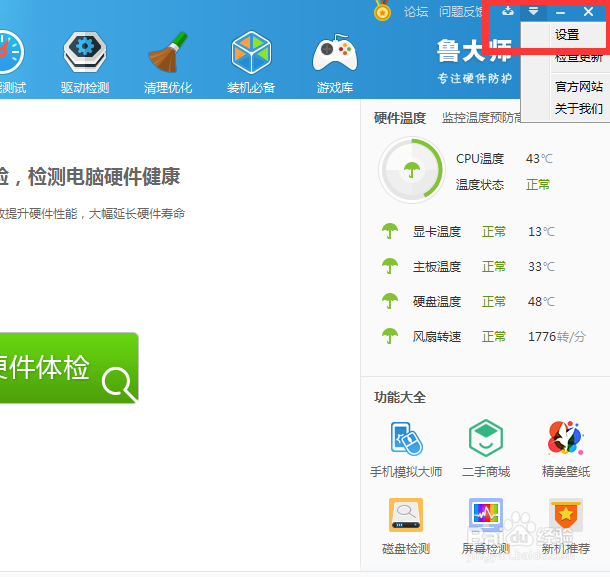This screenshot has height=577, width=610.
Task: Click the CPU temperature gauge dial
Action: [412, 170]
